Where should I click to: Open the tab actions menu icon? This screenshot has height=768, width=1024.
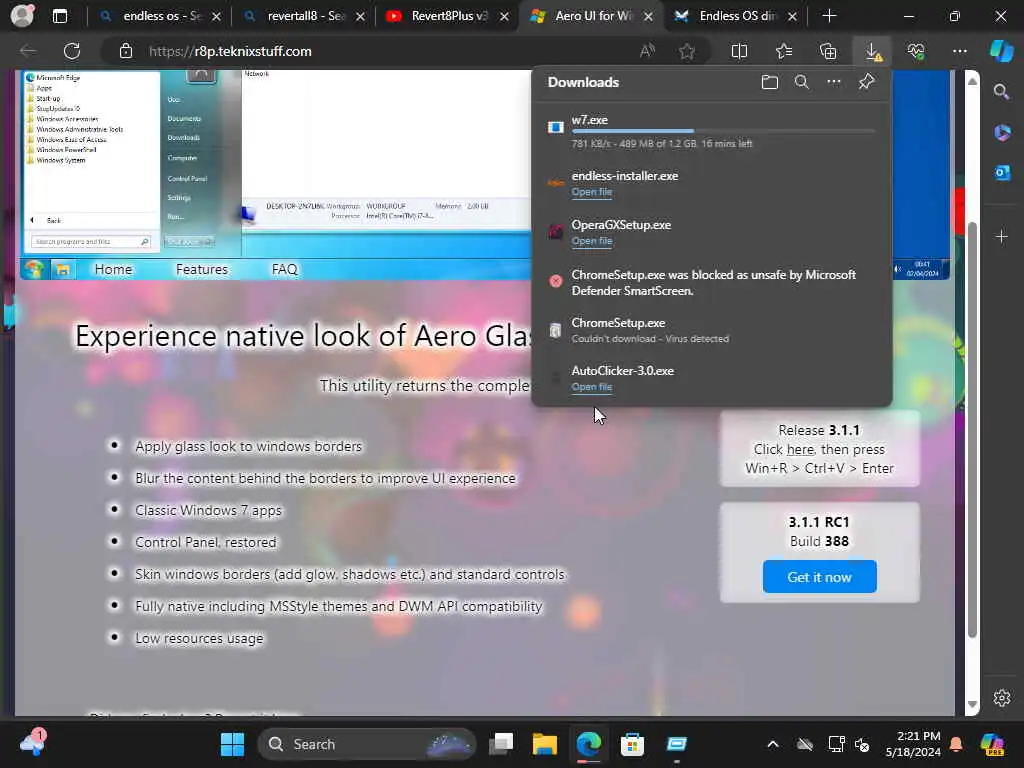[x=59, y=16]
